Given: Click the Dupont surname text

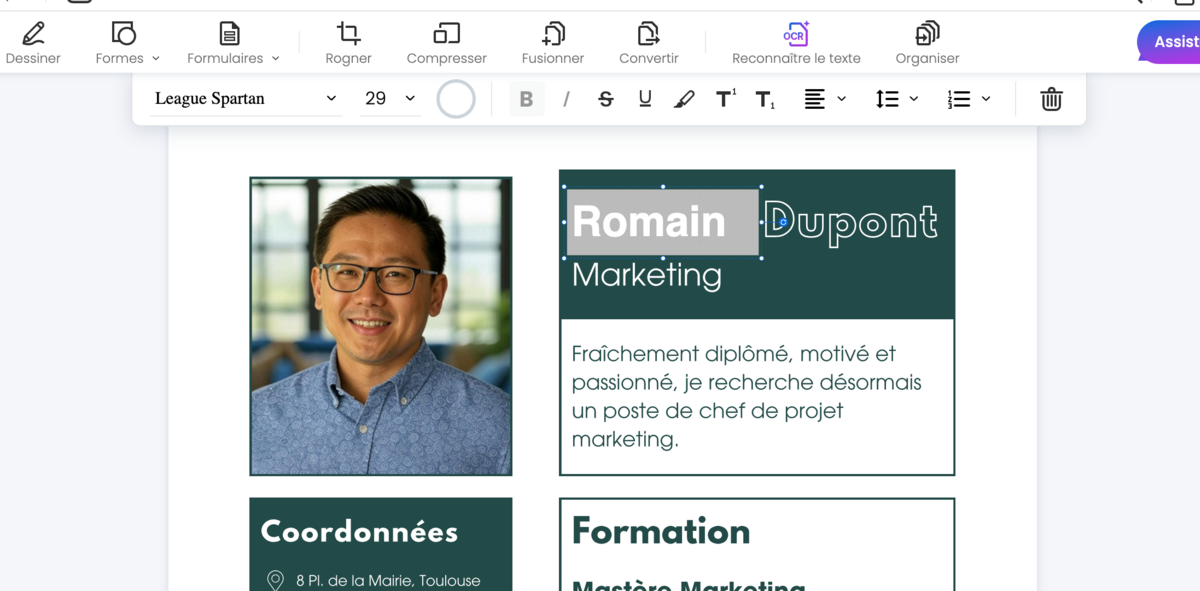Looking at the screenshot, I should (850, 221).
